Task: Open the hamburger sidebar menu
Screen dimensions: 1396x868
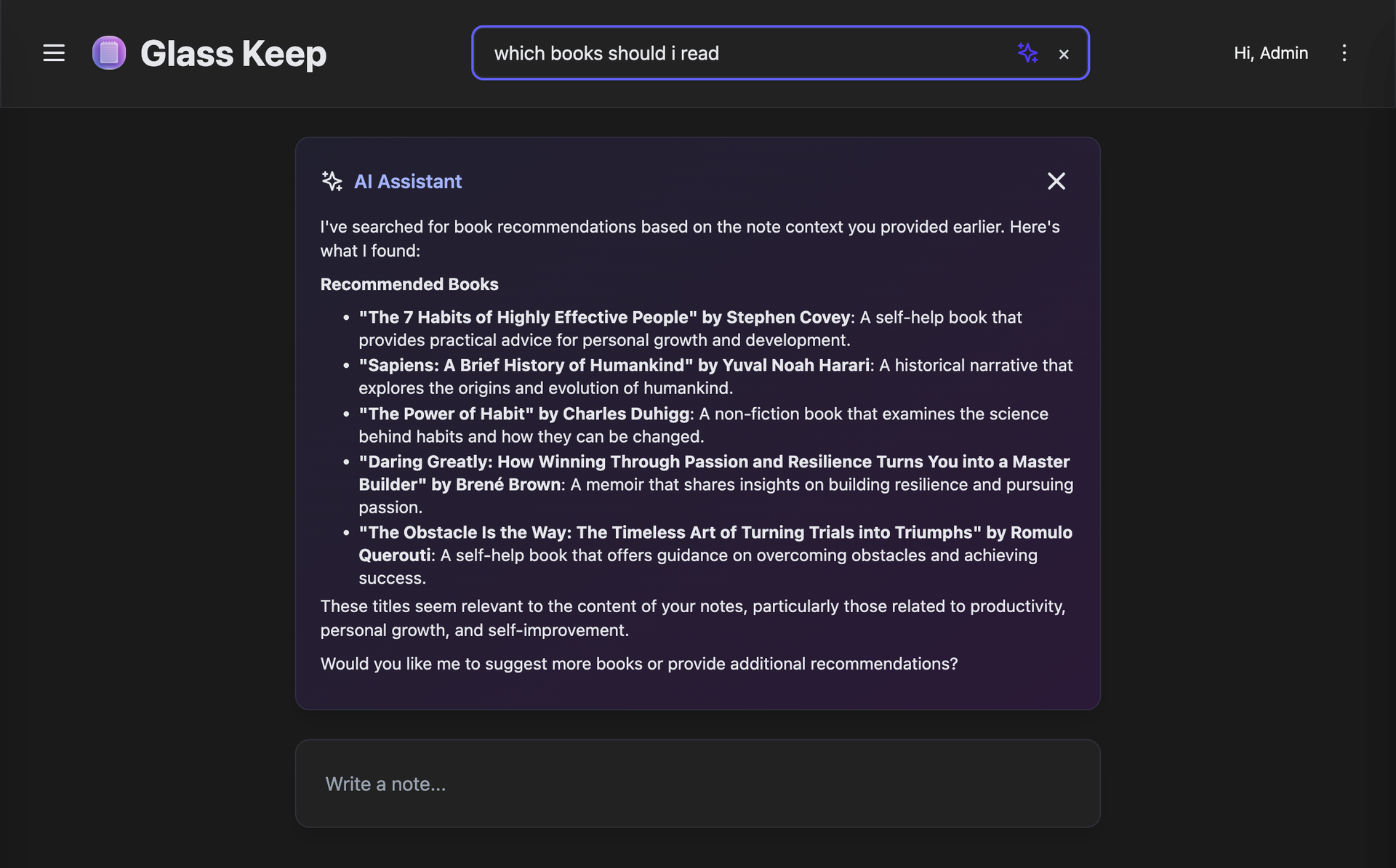Action: click(54, 53)
